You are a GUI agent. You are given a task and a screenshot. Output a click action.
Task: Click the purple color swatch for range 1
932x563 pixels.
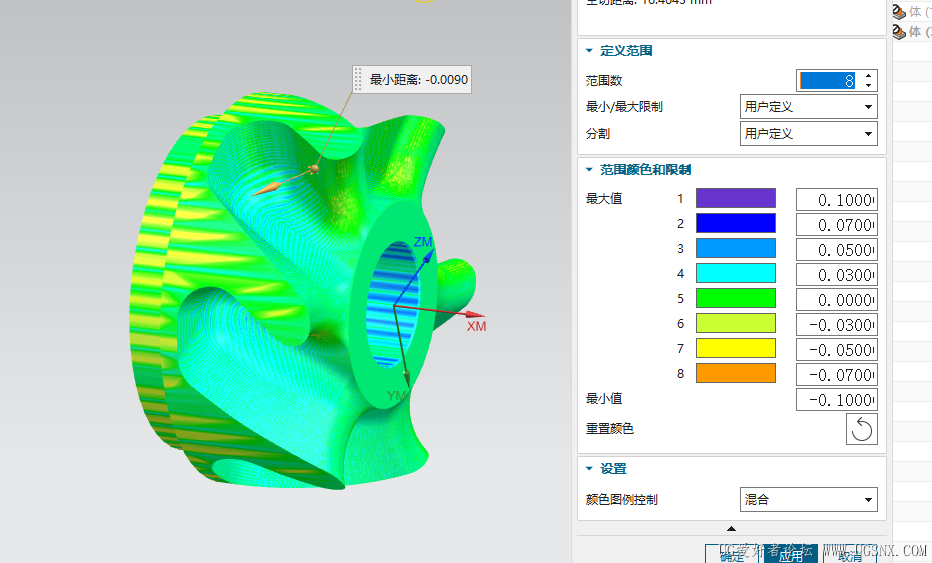coord(736,199)
